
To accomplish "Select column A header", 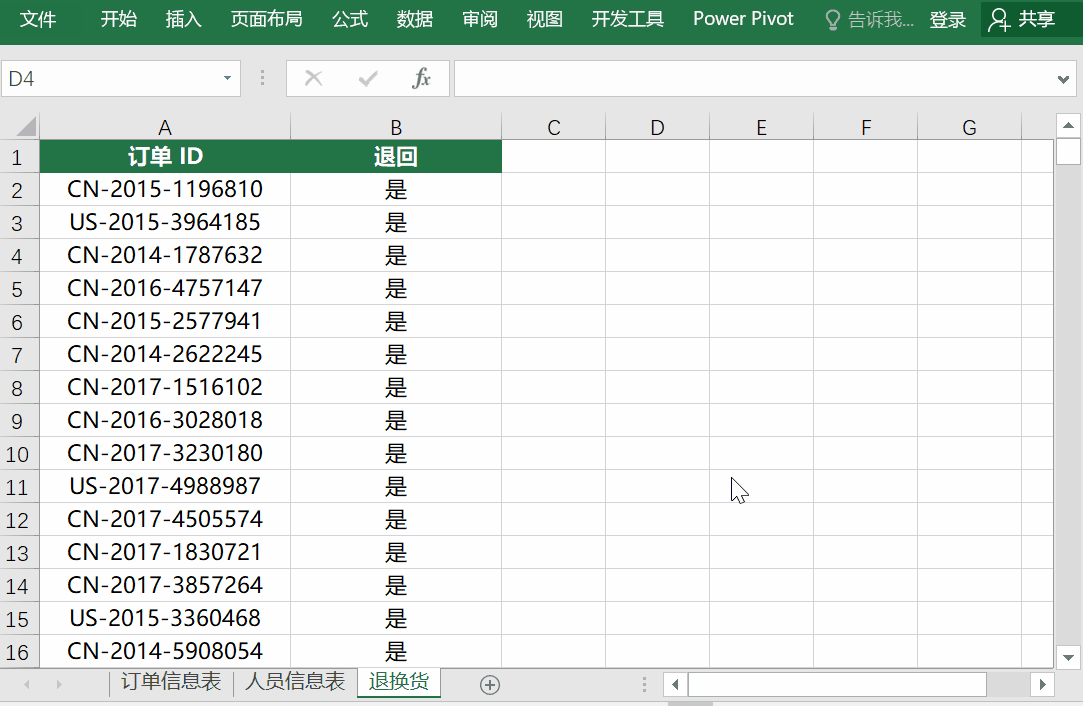I will (x=164, y=127).
